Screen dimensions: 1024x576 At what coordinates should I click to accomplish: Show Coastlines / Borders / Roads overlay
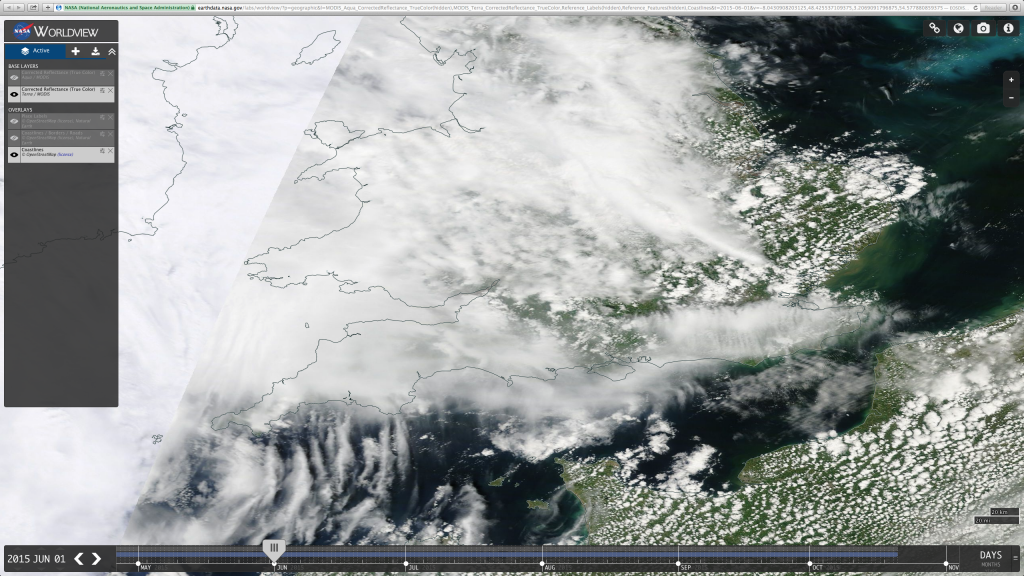pos(14,138)
